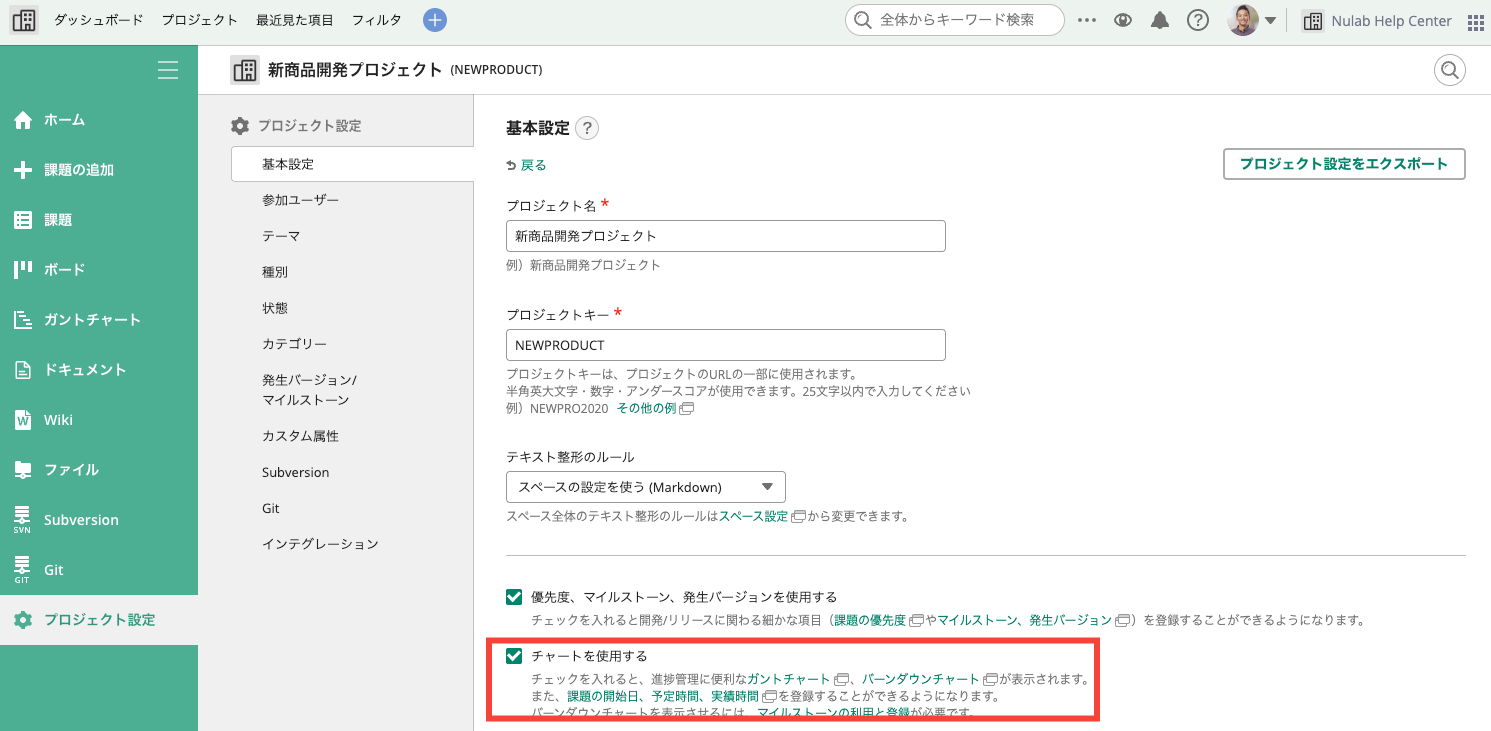Image resolution: width=1491 pixels, height=731 pixels.
Task: Click the Backlog logo icon in top bar
Action: pos(24,20)
